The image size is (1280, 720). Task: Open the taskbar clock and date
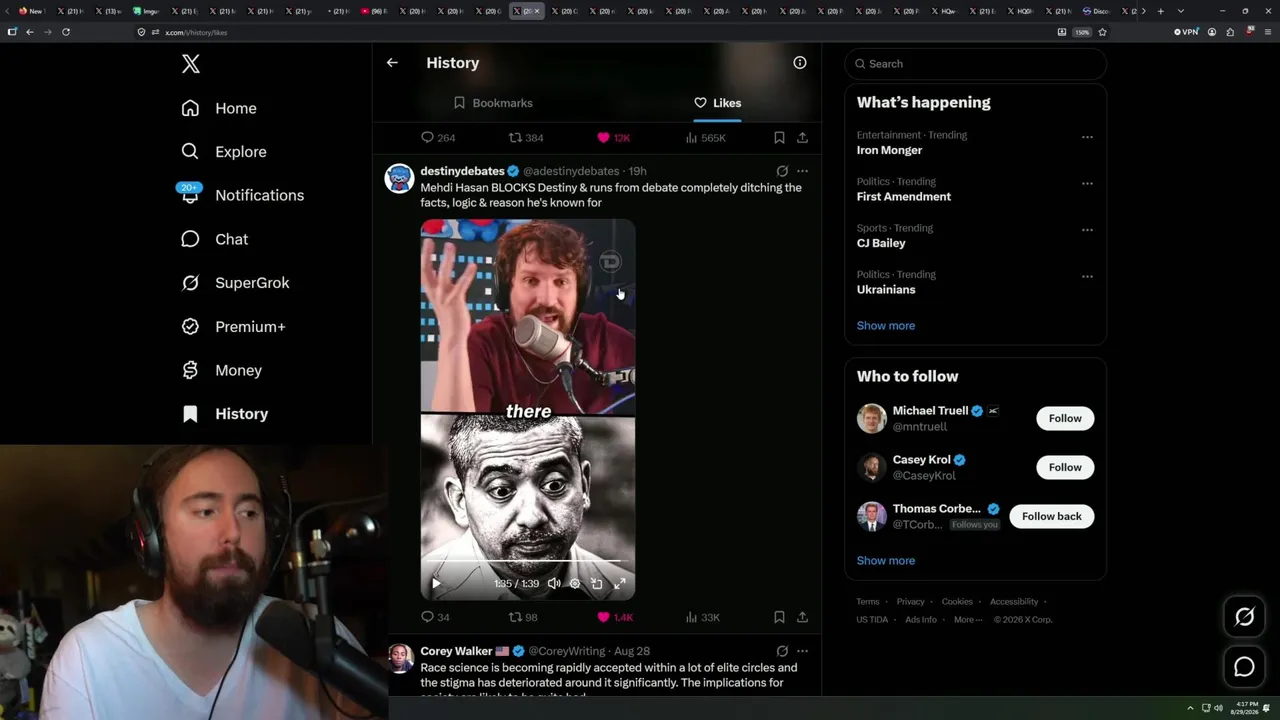(1246, 708)
